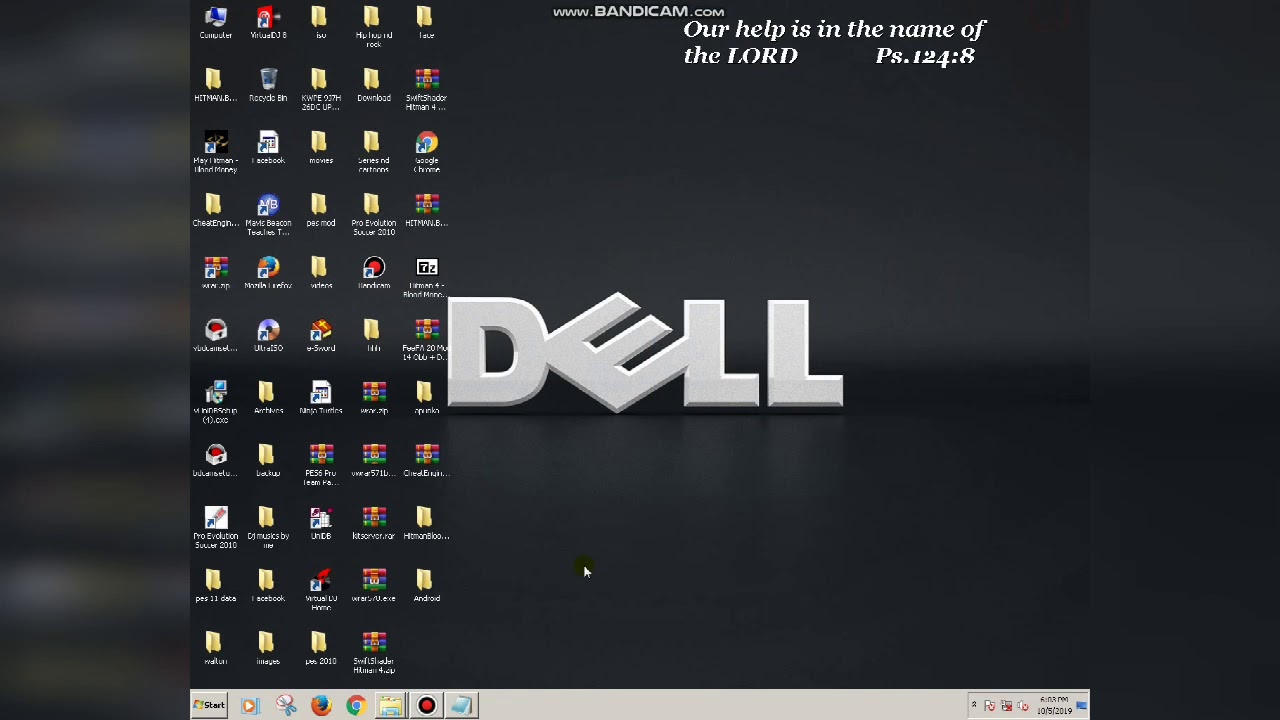Screen dimensions: 1280x720
Task: Launch Windows Media Player from taskbar
Action: (250, 706)
